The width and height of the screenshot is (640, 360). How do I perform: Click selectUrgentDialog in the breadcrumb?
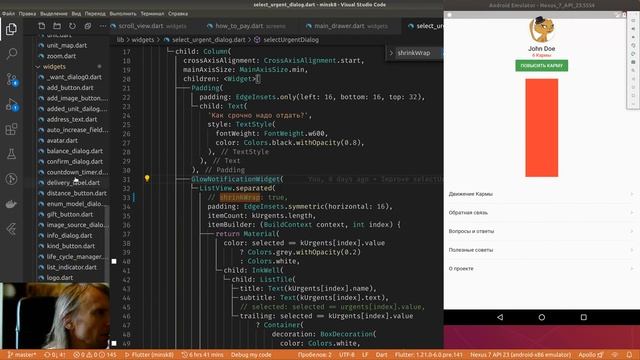coord(291,40)
